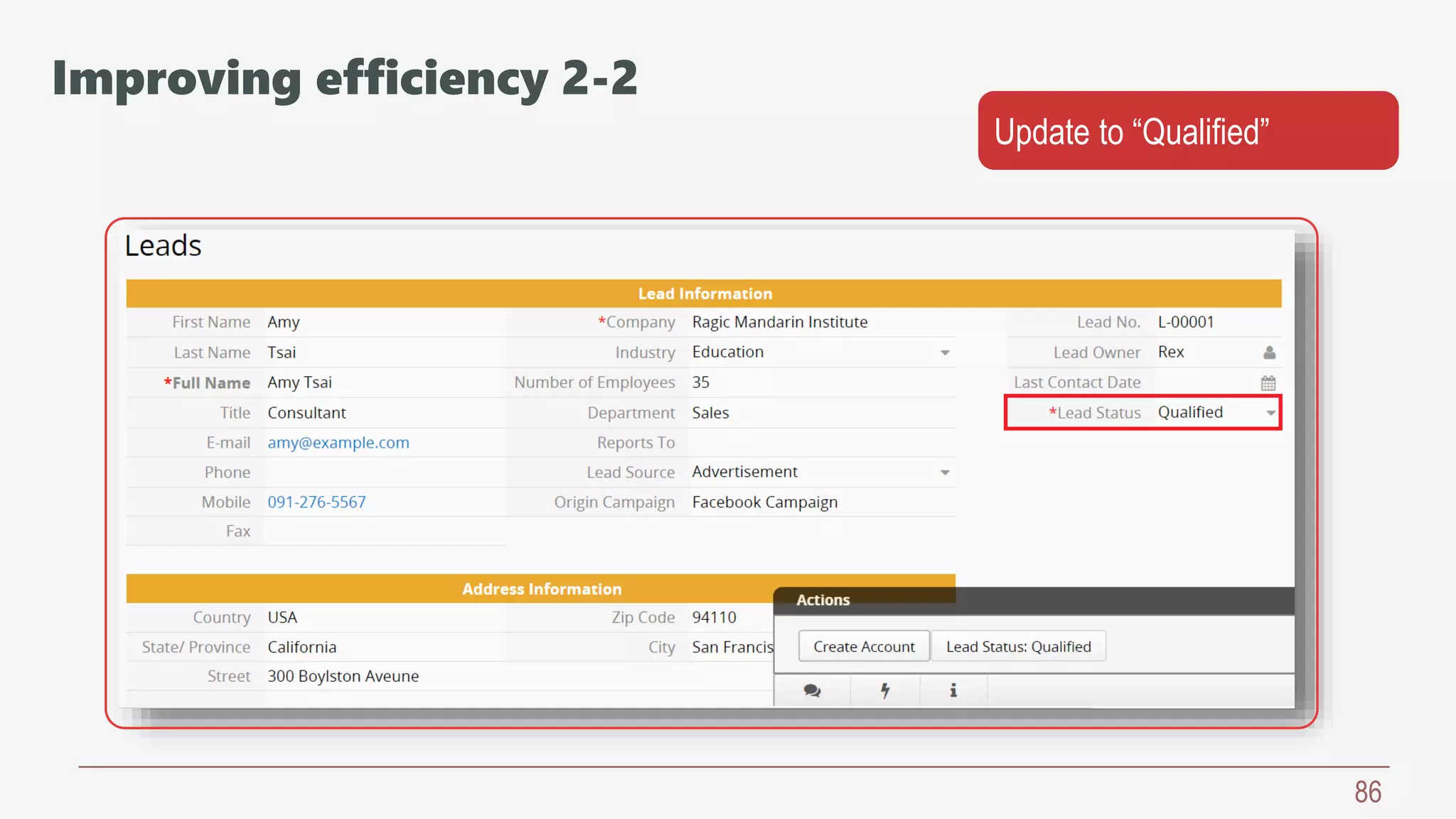The image size is (1456, 819).
Task: Expand the Industry dropdown arrow
Action: 945,353
